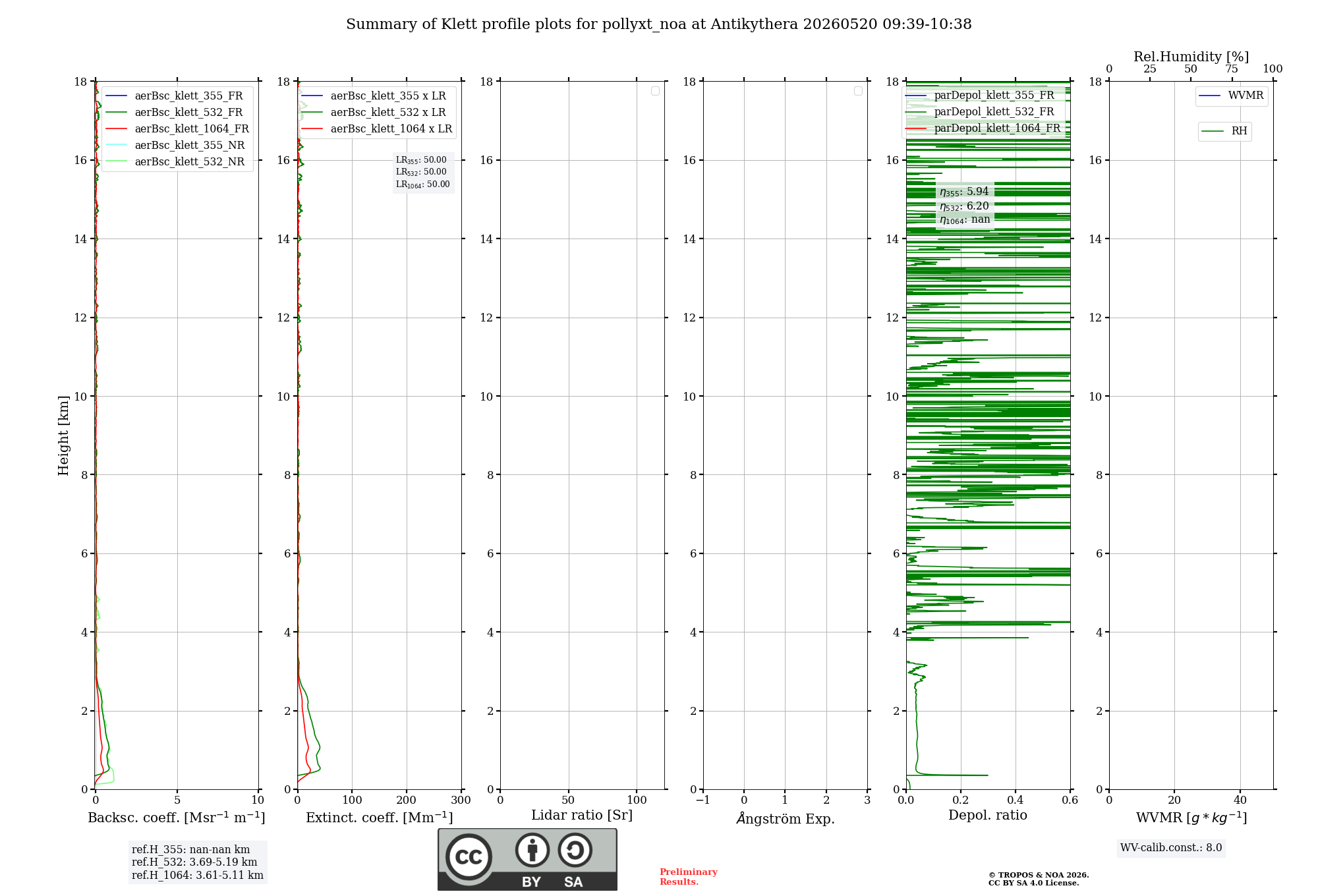The height and width of the screenshot is (896, 1318).
Task: Click the 'ref.H_532: 3.69-5.19 km' text
Action: coord(194,862)
